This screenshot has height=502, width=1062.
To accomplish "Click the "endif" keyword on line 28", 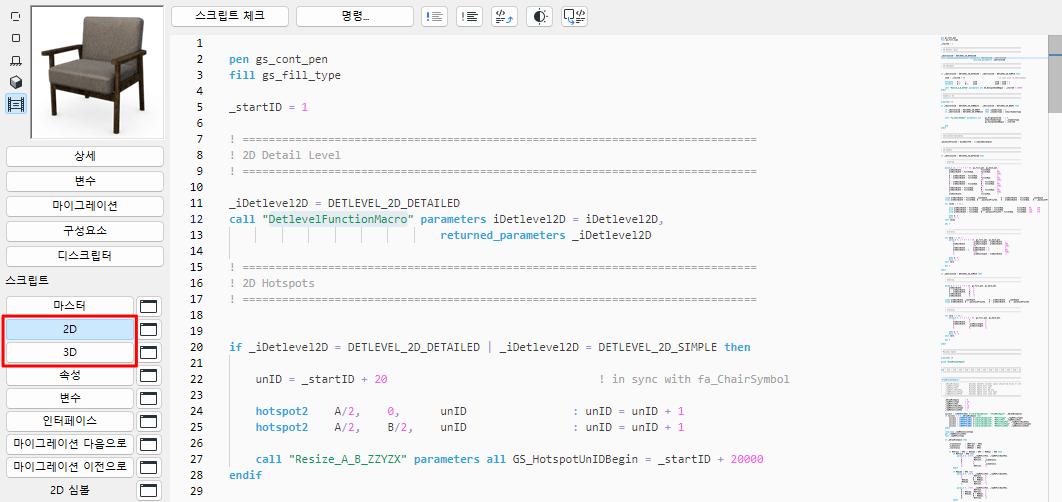I will (245, 476).
